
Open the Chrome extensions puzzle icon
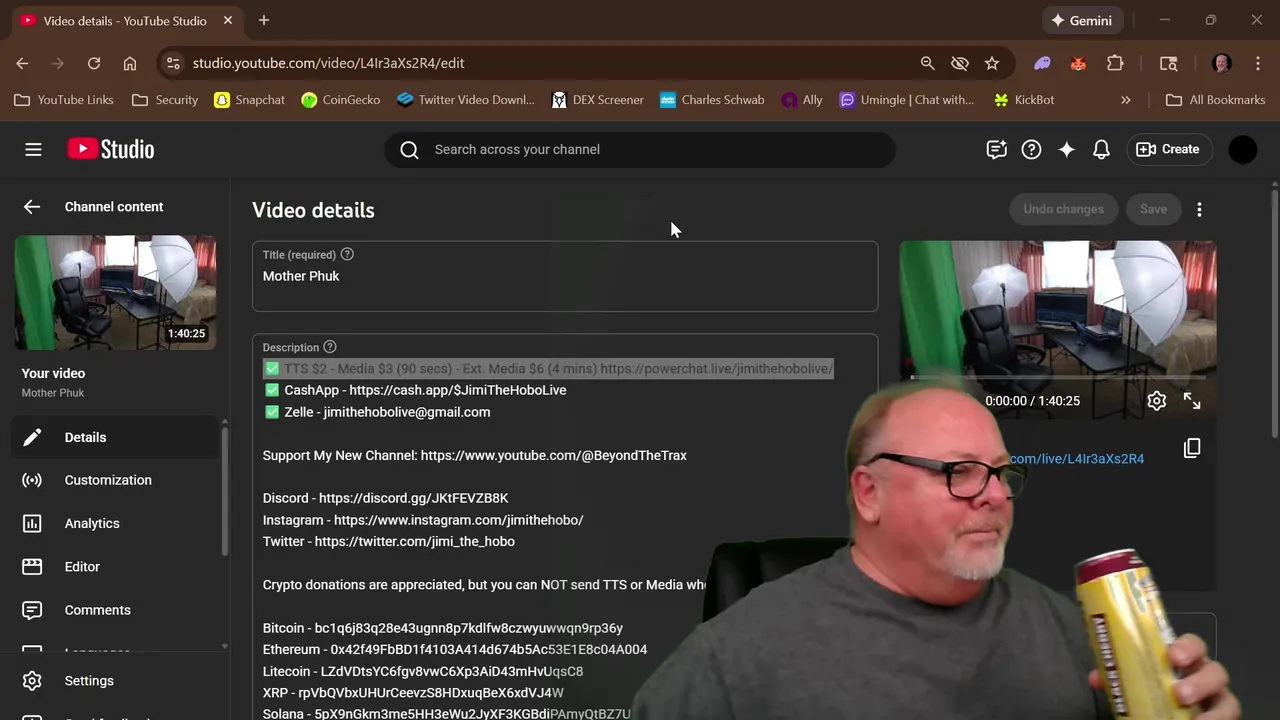[x=1115, y=63]
